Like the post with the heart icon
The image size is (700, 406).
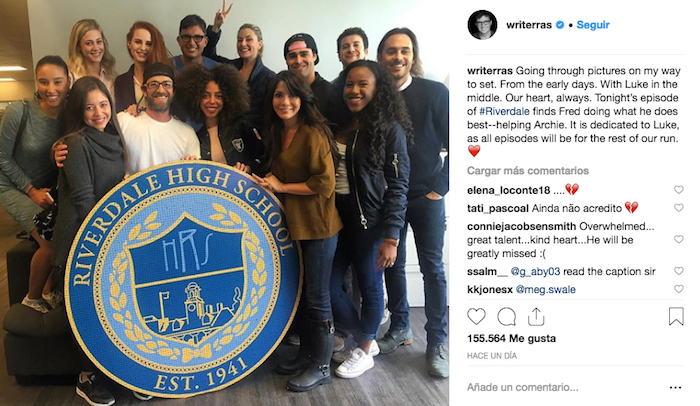476,316
